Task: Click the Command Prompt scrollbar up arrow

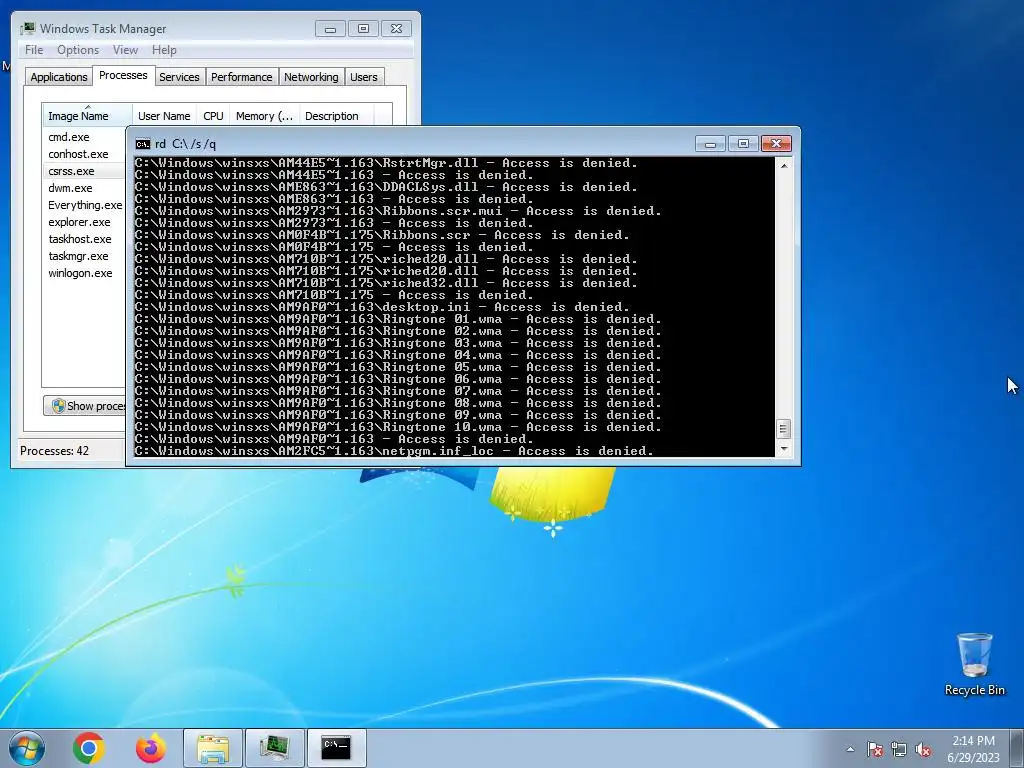Action: (784, 165)
